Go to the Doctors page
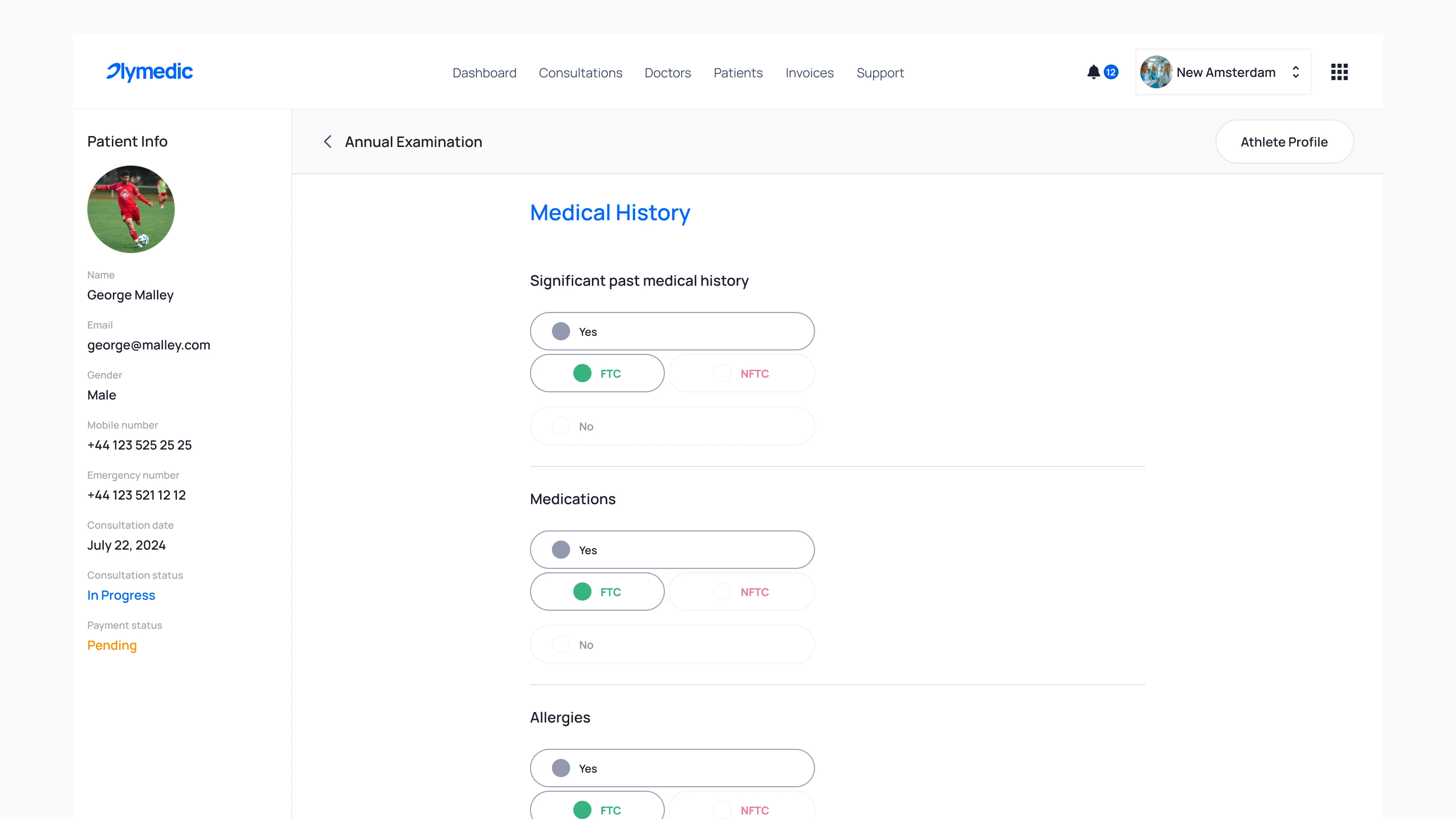Screen dimensions: 1456x819 tap(667, 73)
